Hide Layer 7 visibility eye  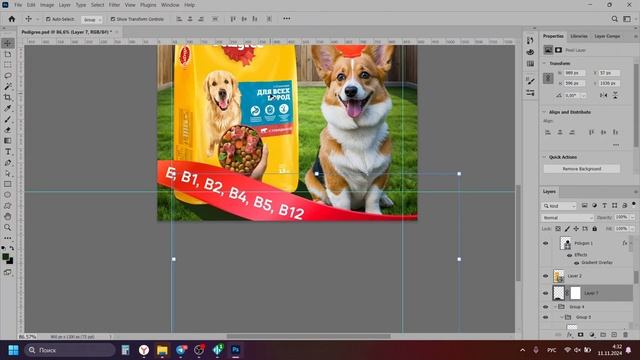click(x=546, y=293)
